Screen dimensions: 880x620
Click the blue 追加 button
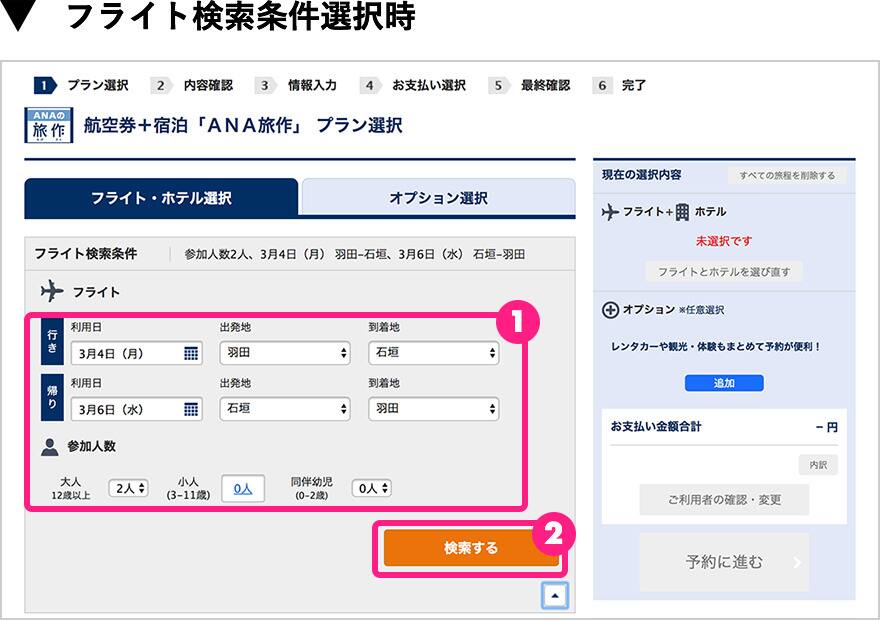(724, 383)
